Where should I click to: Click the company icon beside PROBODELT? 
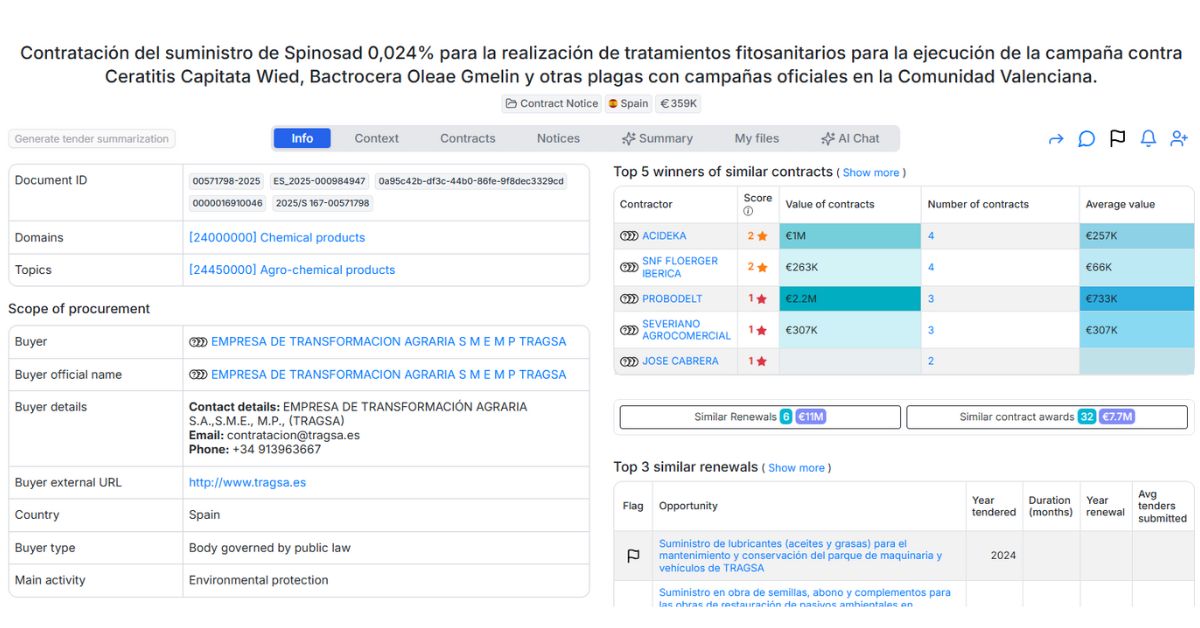click(x=629, y=299)
